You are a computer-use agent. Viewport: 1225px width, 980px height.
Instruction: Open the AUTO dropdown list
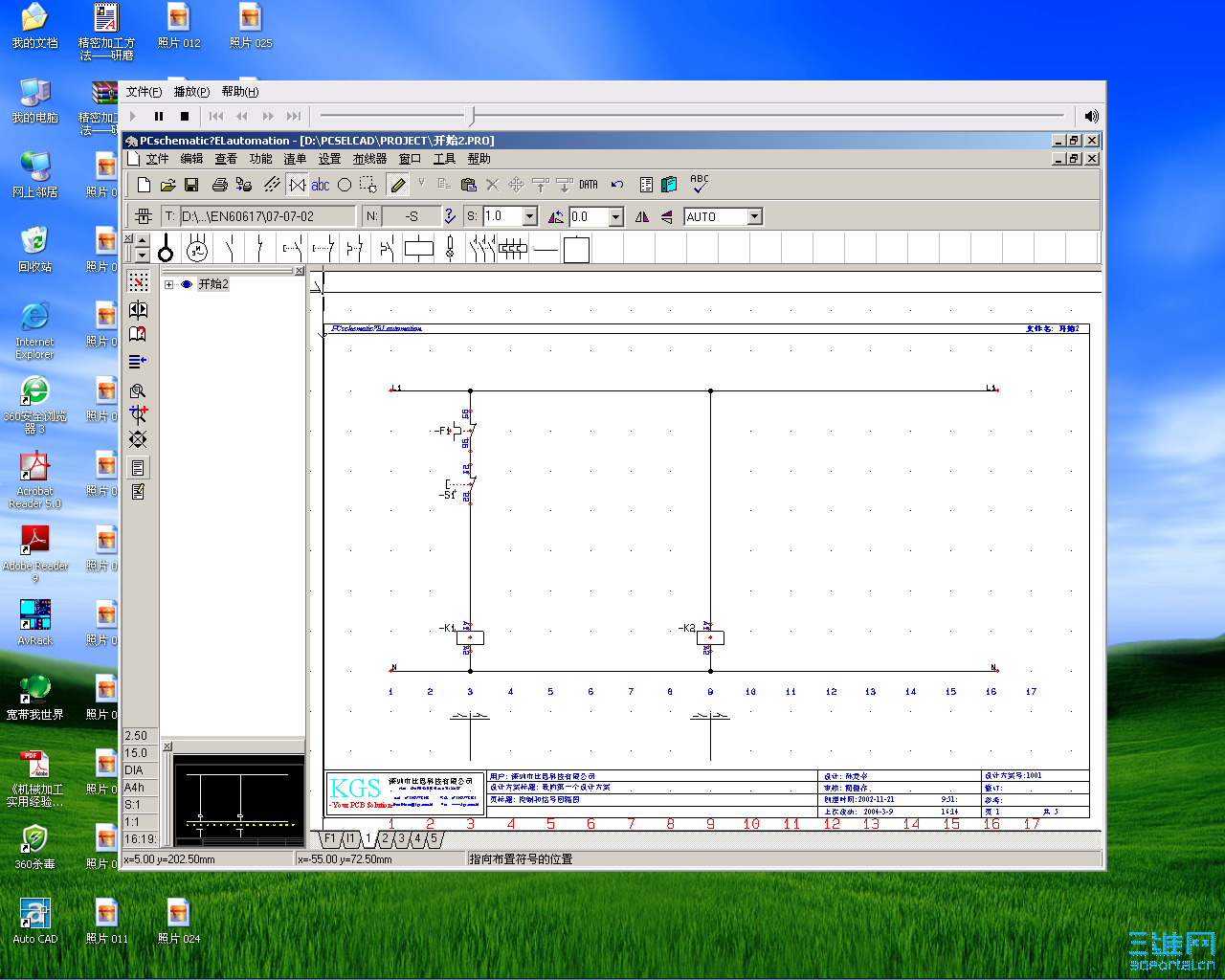[755, 217]
